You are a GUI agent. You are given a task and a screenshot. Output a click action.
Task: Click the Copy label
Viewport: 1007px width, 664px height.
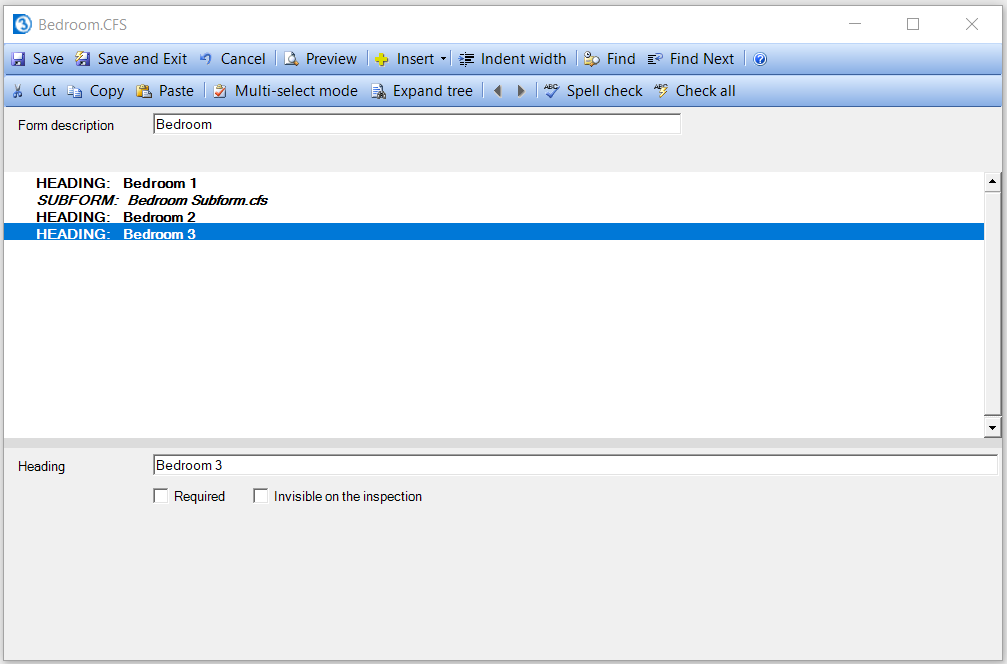107,91
